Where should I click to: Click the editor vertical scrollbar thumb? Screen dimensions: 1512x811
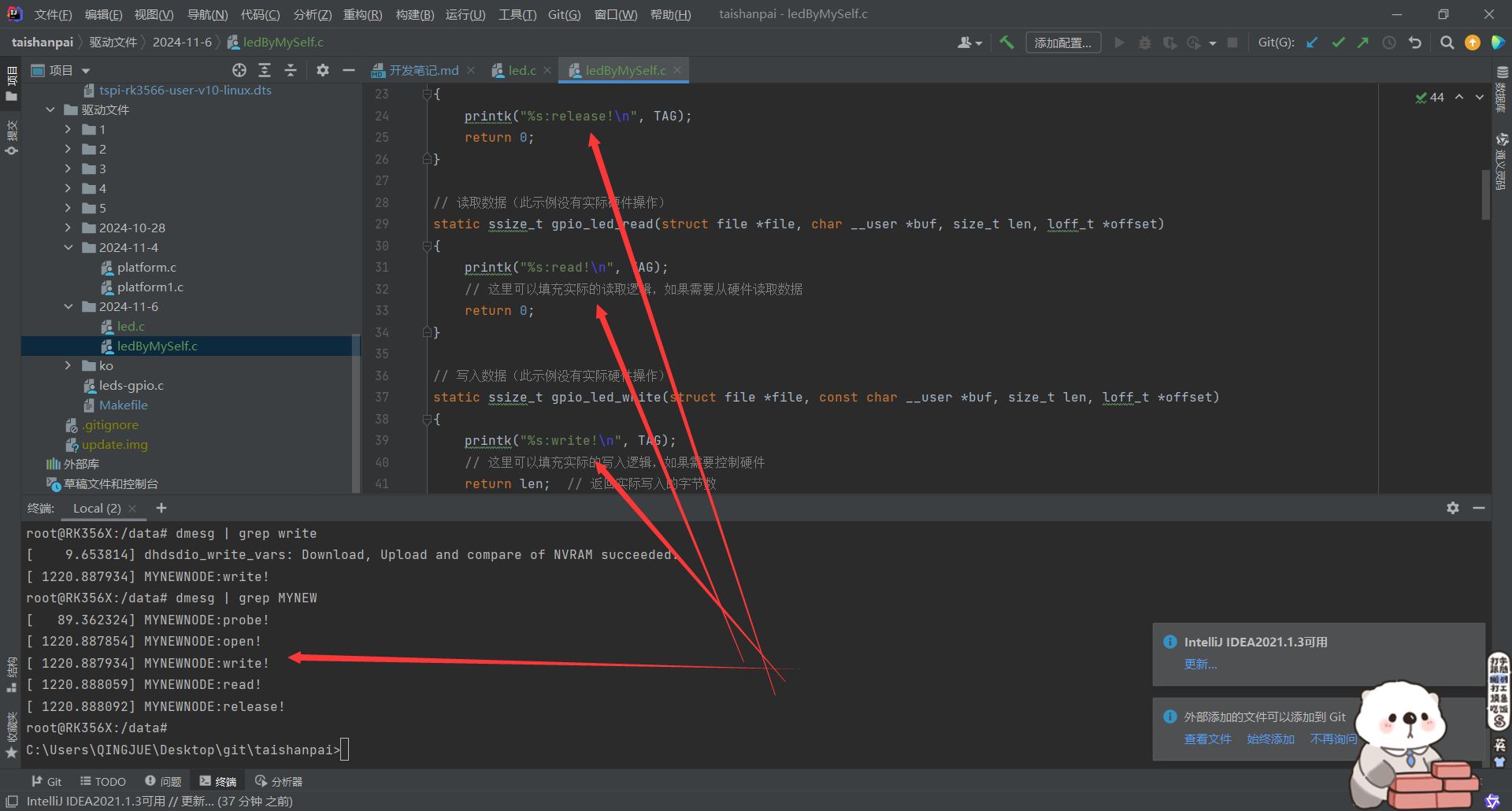click(x=1485, y=193)
